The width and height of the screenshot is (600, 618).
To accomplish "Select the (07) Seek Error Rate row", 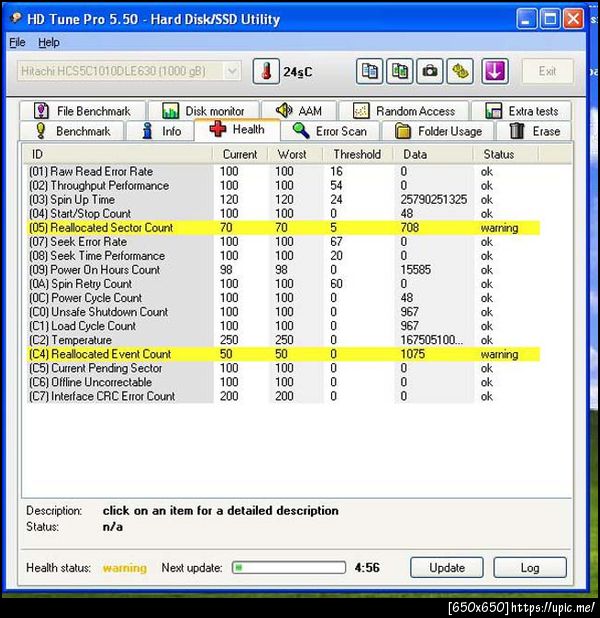I will (283, 242).
